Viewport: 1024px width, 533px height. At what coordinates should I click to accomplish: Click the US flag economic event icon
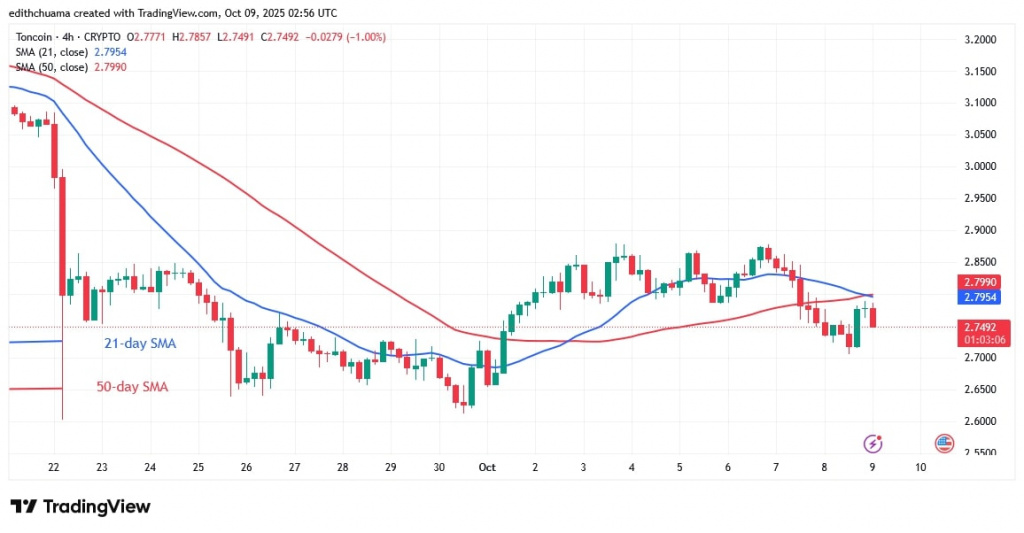coord(942,442)
